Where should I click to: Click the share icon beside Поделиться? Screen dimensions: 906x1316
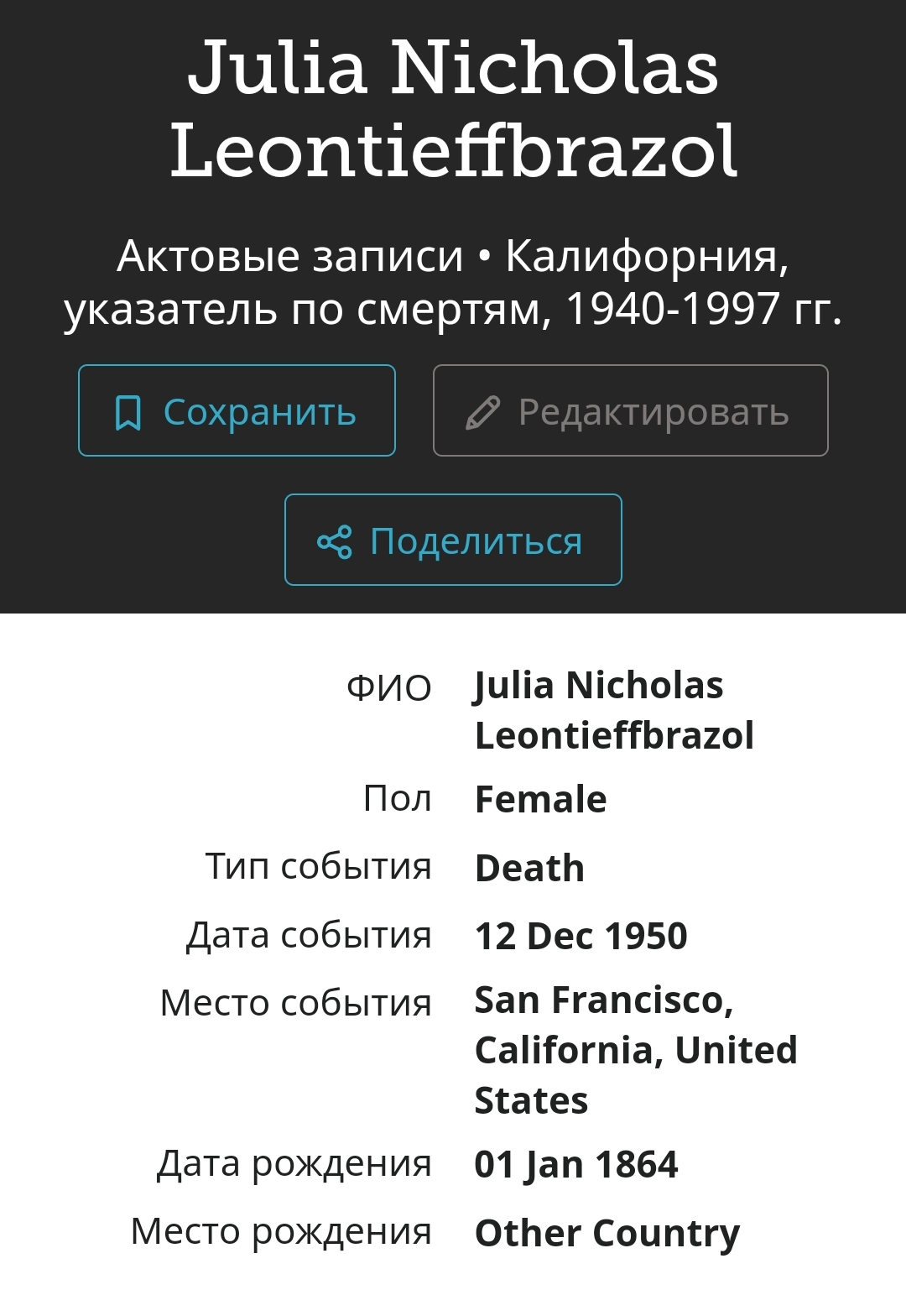click(334, 541)
